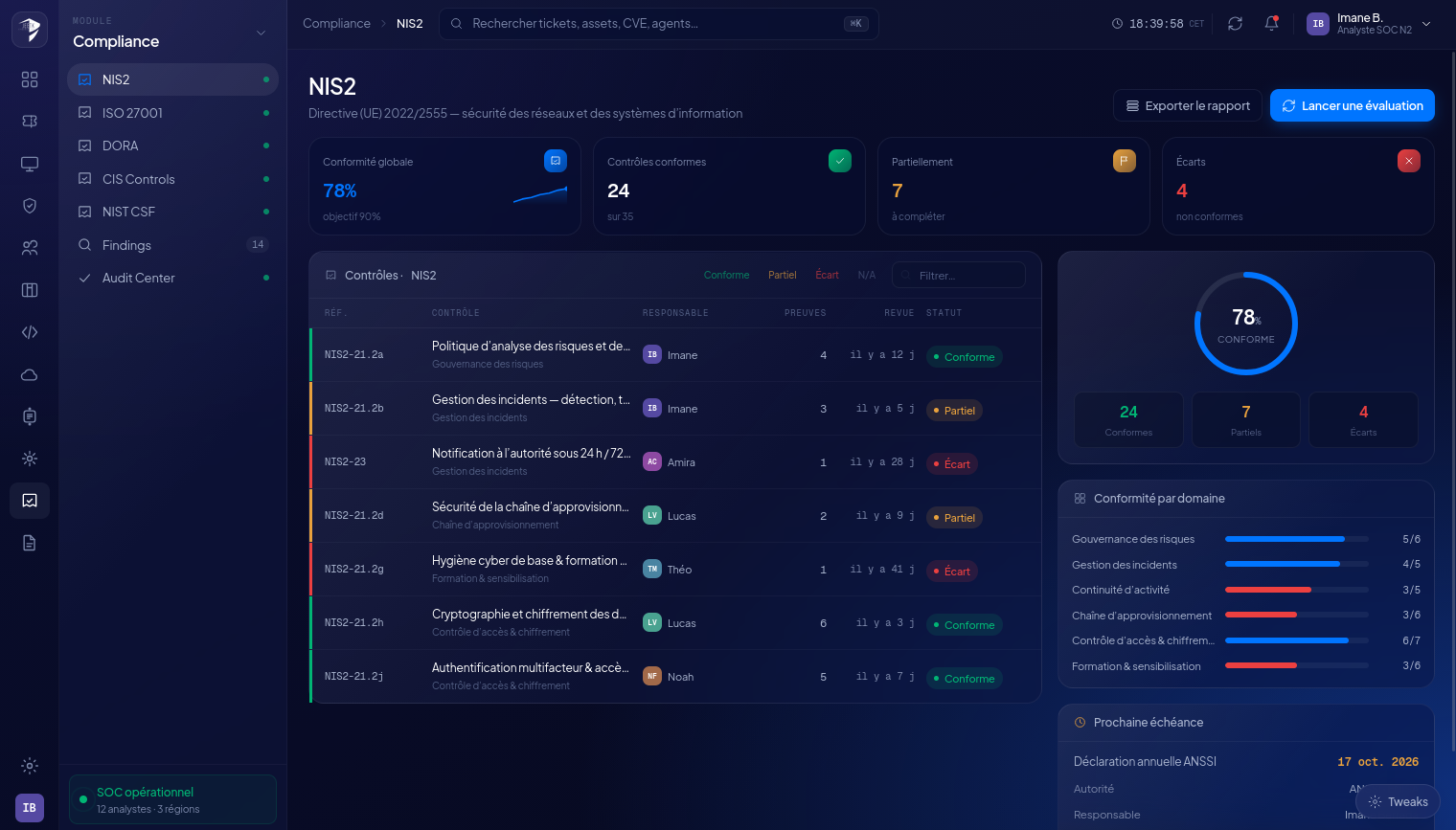Open the Tweaks button
The width and height of the screenshot is (1456, 830).
pos(1398,802)
